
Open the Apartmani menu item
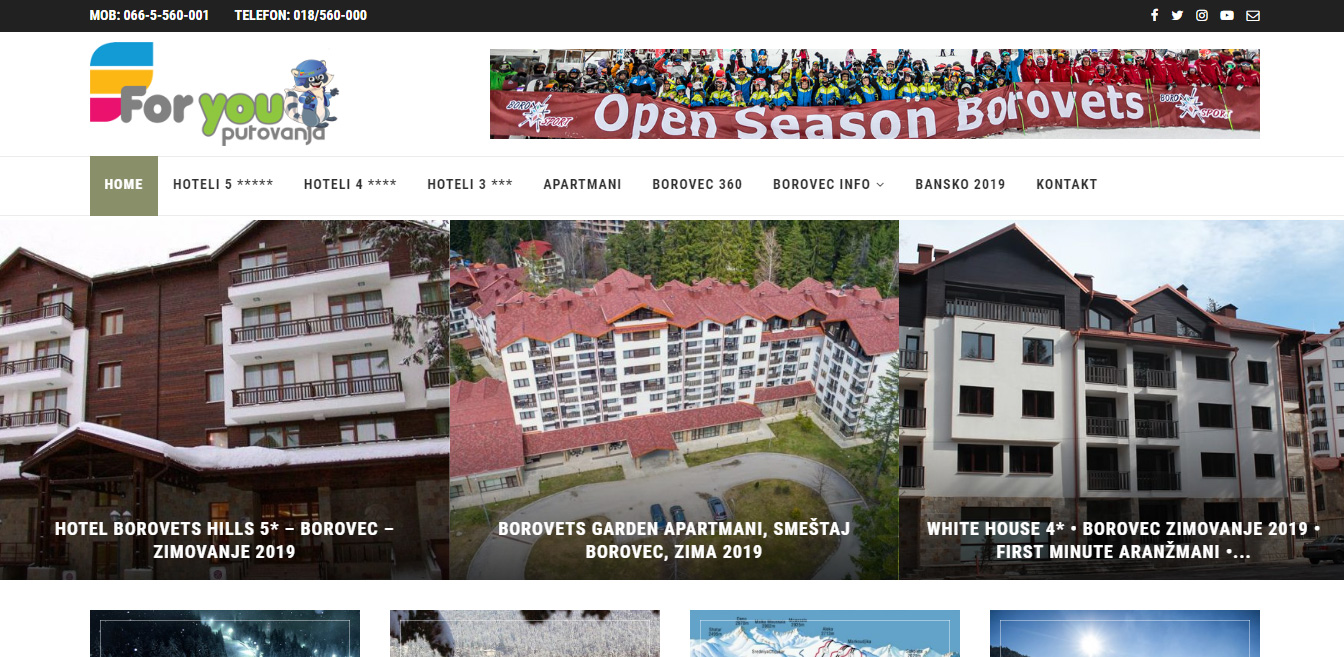tap(582, 185)
